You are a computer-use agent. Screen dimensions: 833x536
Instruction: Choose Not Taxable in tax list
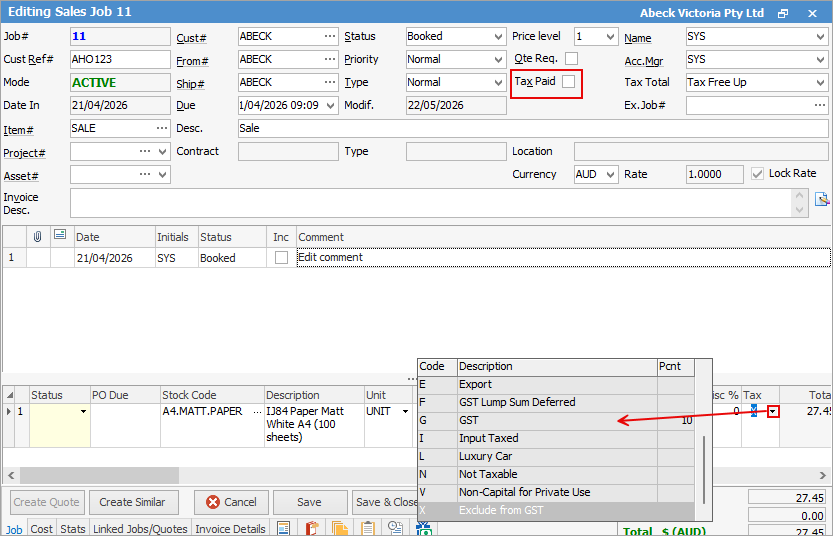click(556, 474)
